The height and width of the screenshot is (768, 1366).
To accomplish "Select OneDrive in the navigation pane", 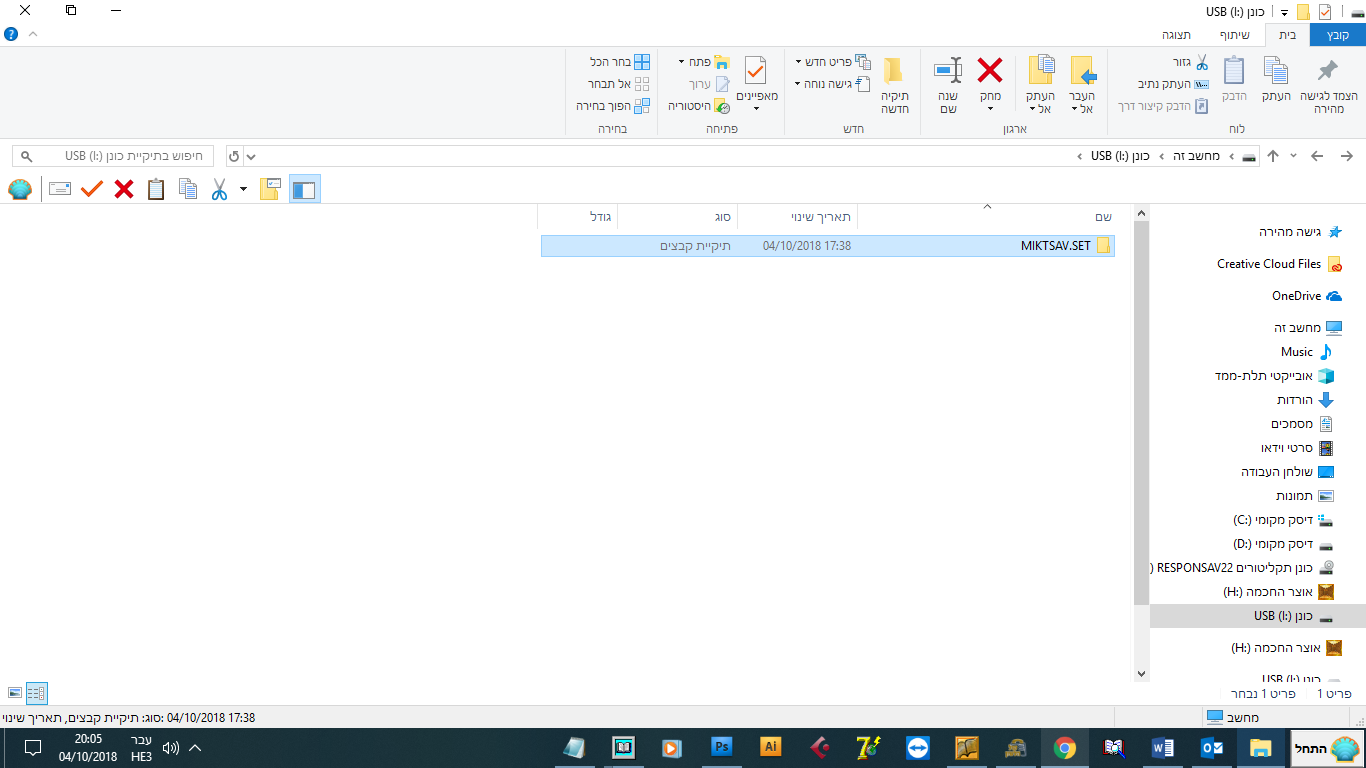I will 1307,296.
